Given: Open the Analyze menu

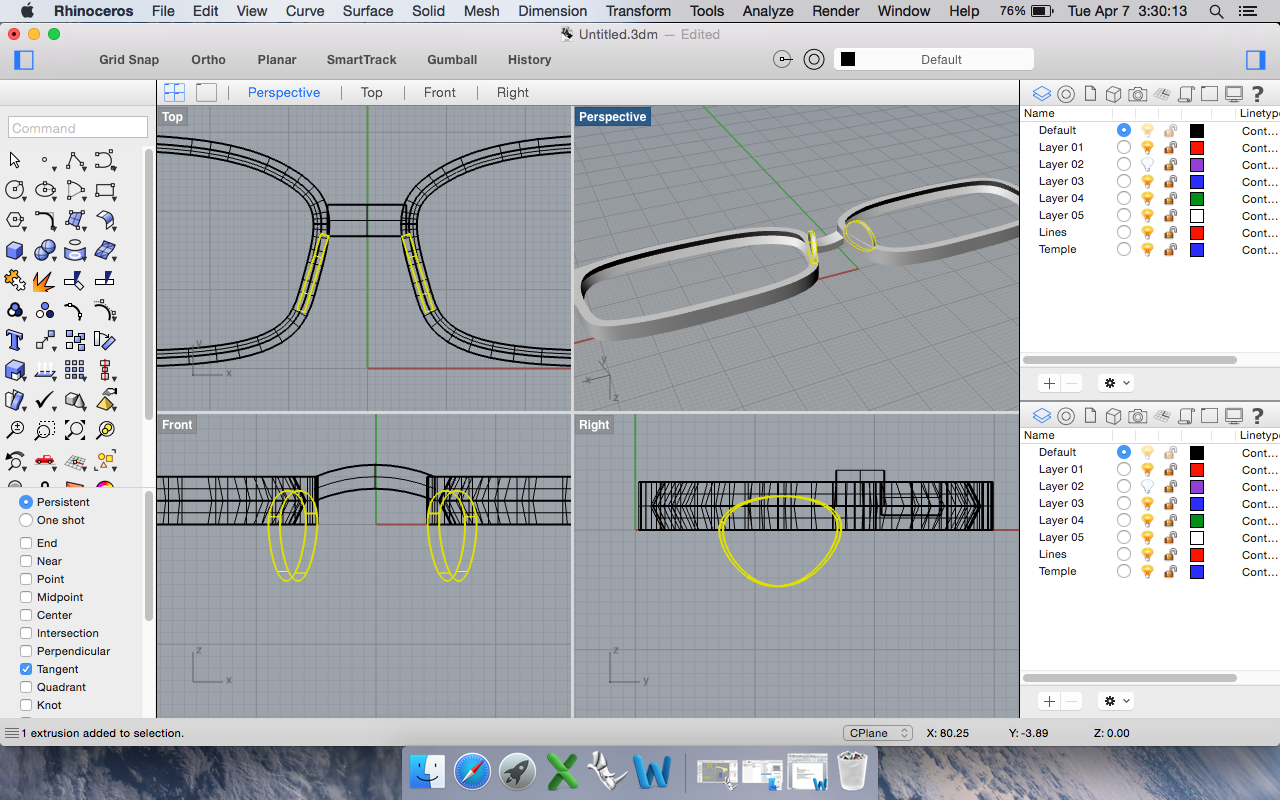Looking at the screenshot, I should pos(768,11).
